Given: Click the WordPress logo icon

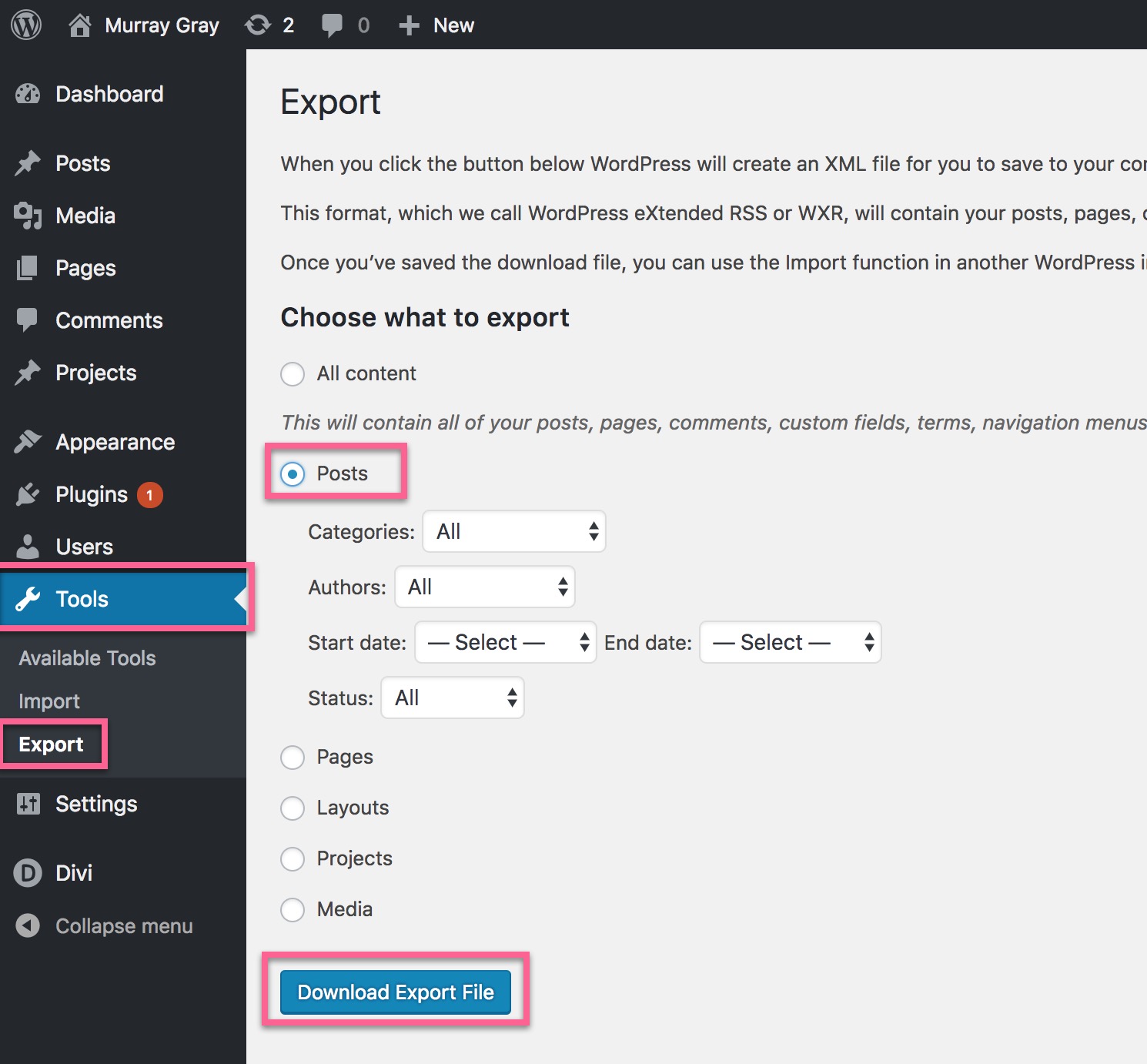Looking at the screenshot, I should [26, 25].
